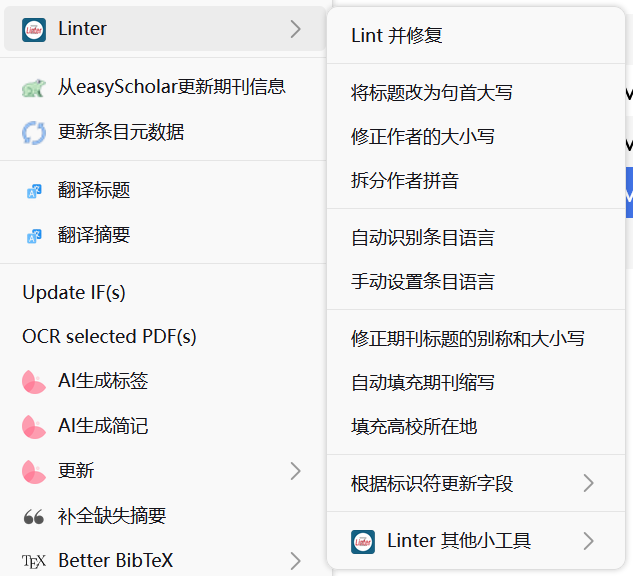Click the update item metadata refresh icon
The width and height of the screenshot is (633, 576).
tap(34, 132)
